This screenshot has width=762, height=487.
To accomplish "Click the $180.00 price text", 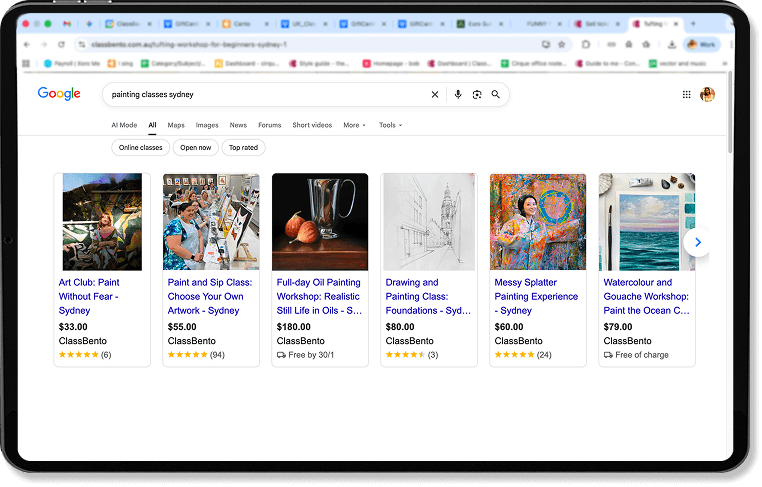I will (x=294, y=327).
